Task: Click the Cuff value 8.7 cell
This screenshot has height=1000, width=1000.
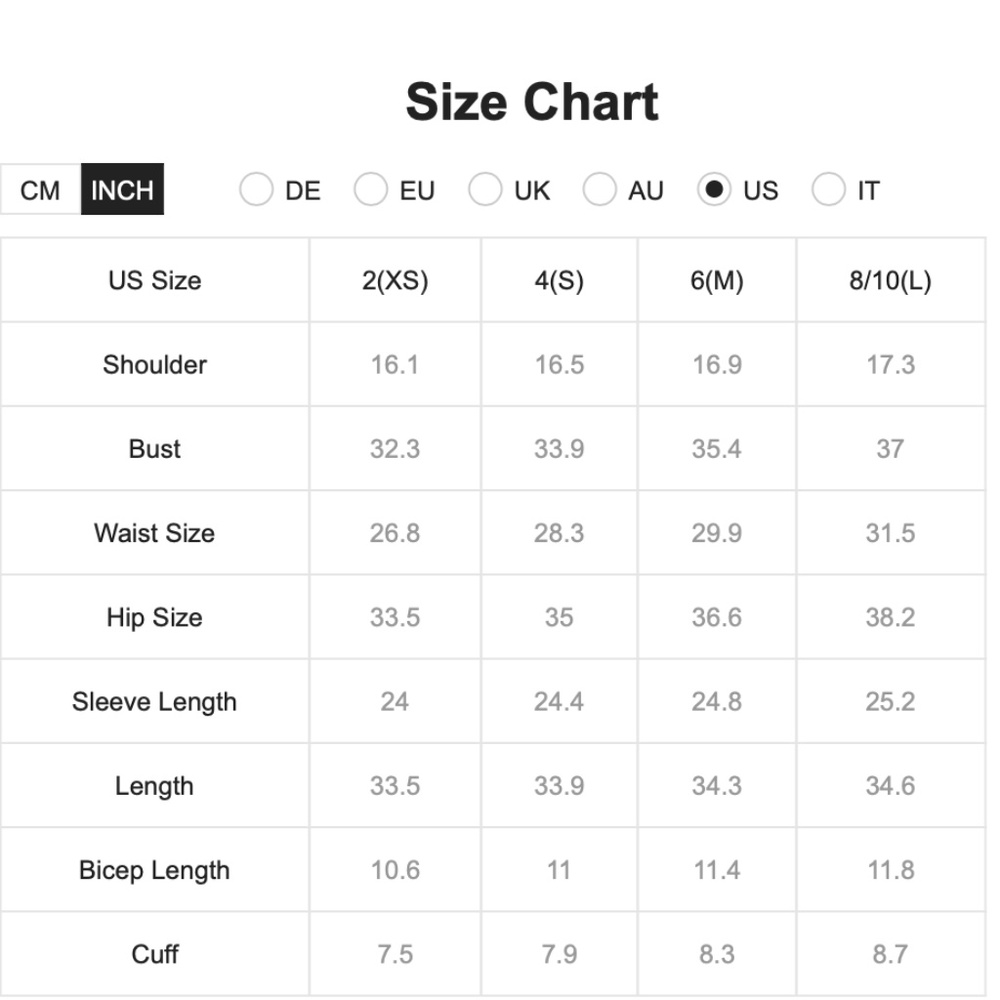Action: point(891,954)
